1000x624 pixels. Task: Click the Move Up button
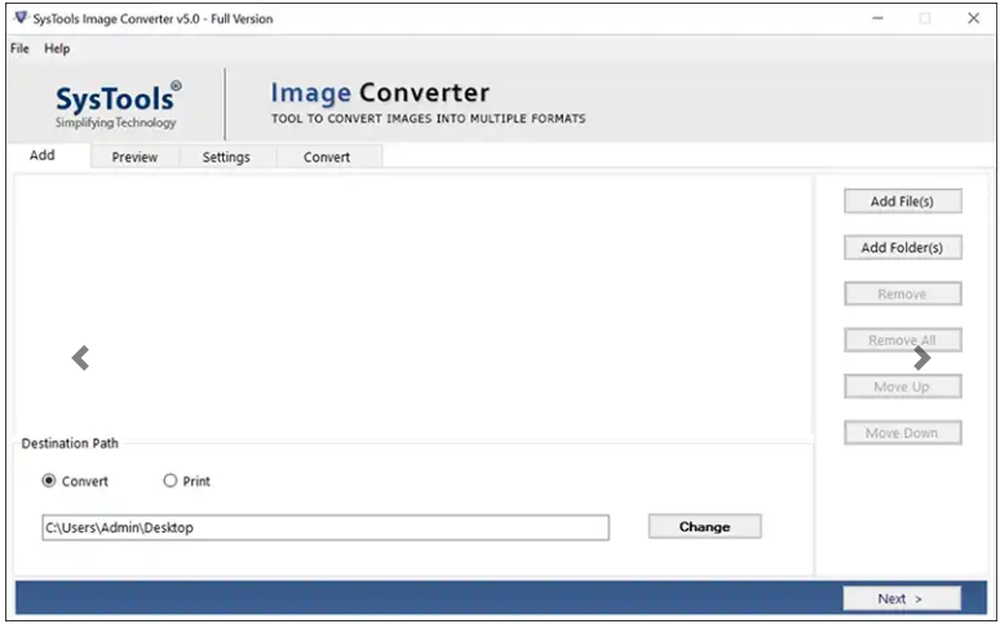pyautogui.click(x=902, y=387)
